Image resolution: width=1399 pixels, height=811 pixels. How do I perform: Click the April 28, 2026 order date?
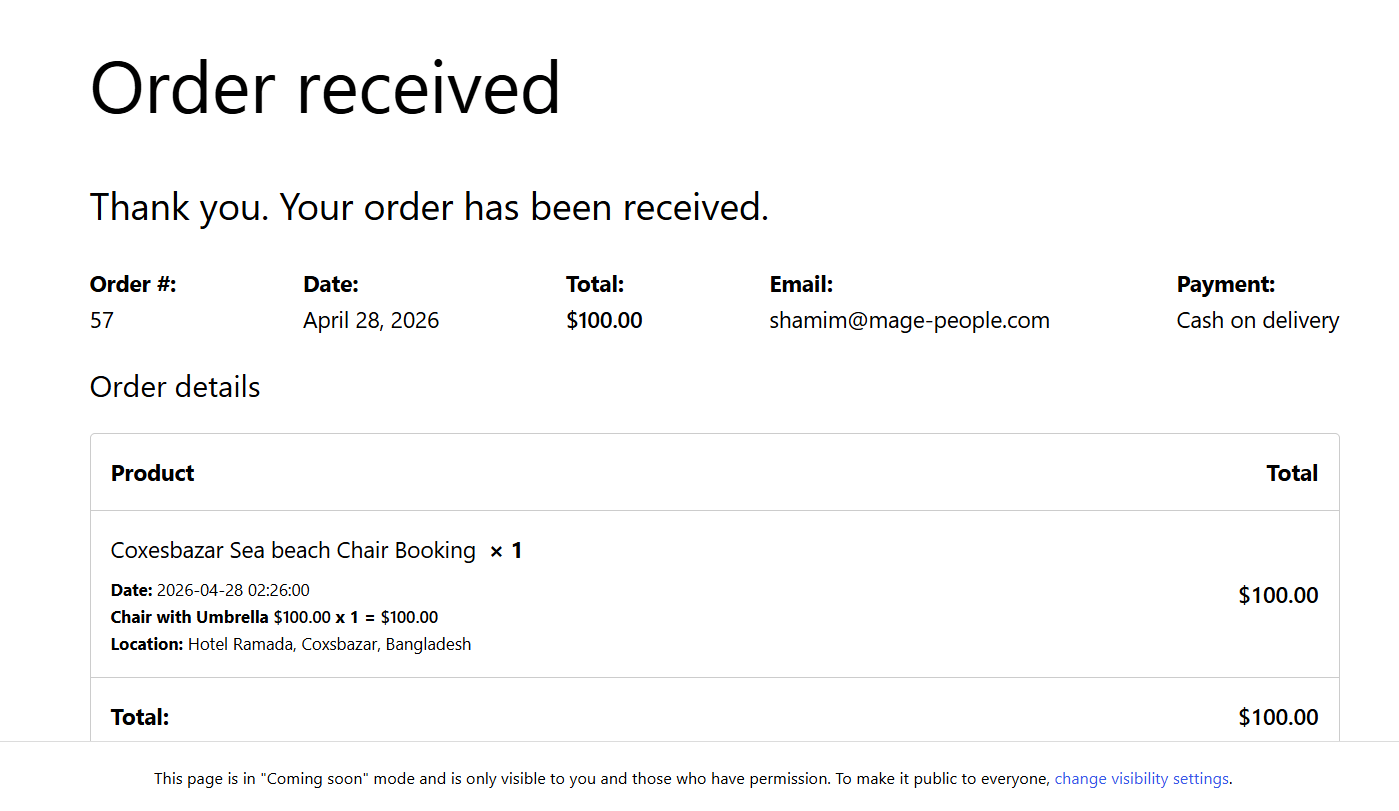(371, 321)
